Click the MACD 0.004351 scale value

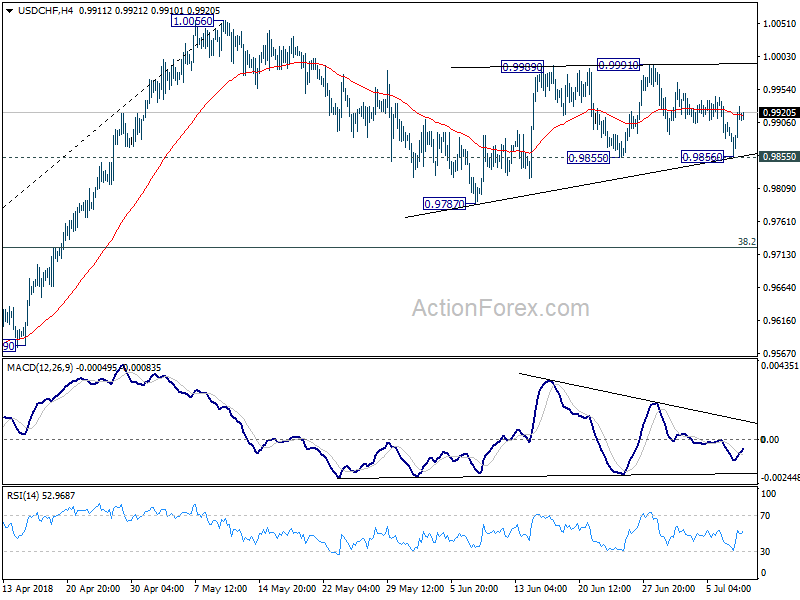click(x=779, y=366)
